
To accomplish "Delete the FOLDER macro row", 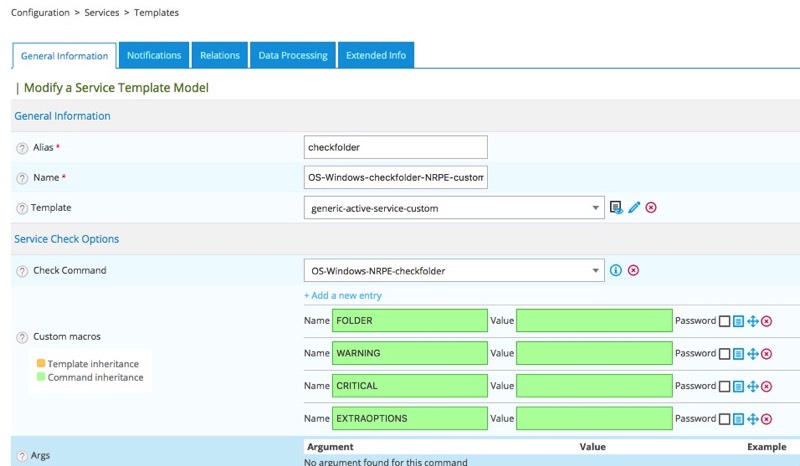I will coord(767,321).
